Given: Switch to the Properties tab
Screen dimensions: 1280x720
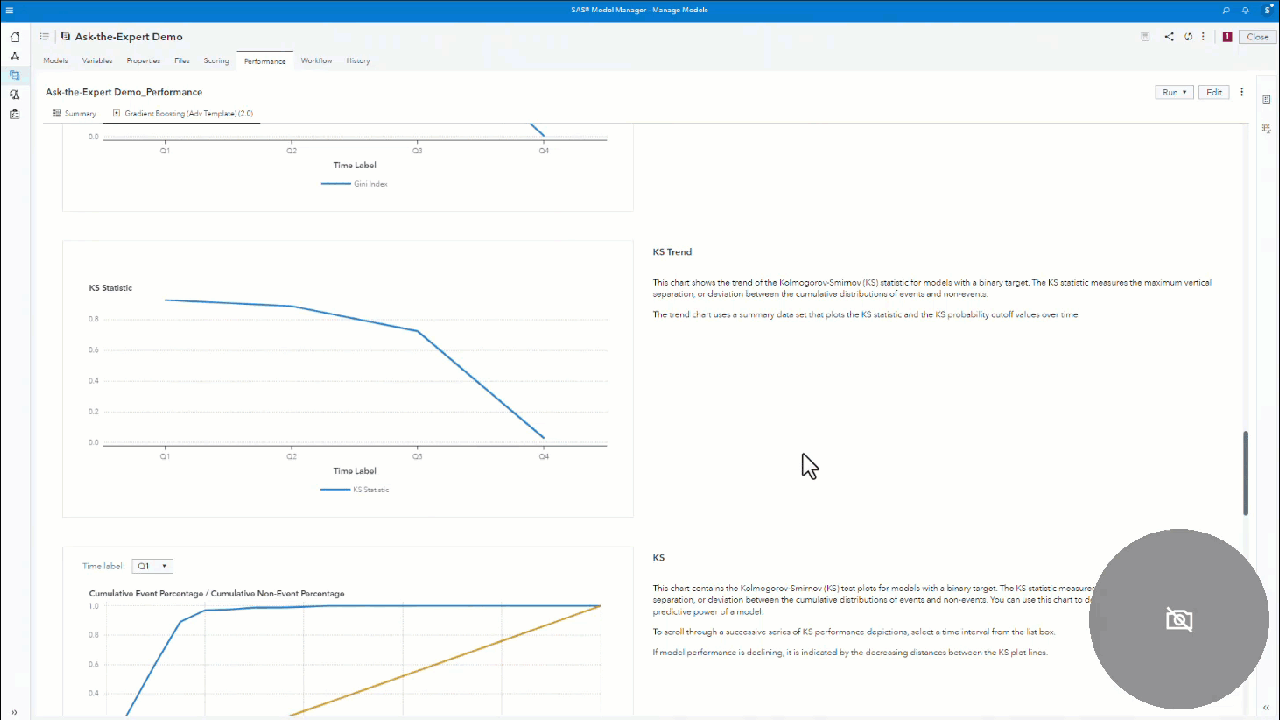Looking at the screenshot, I should click(143, 61).
